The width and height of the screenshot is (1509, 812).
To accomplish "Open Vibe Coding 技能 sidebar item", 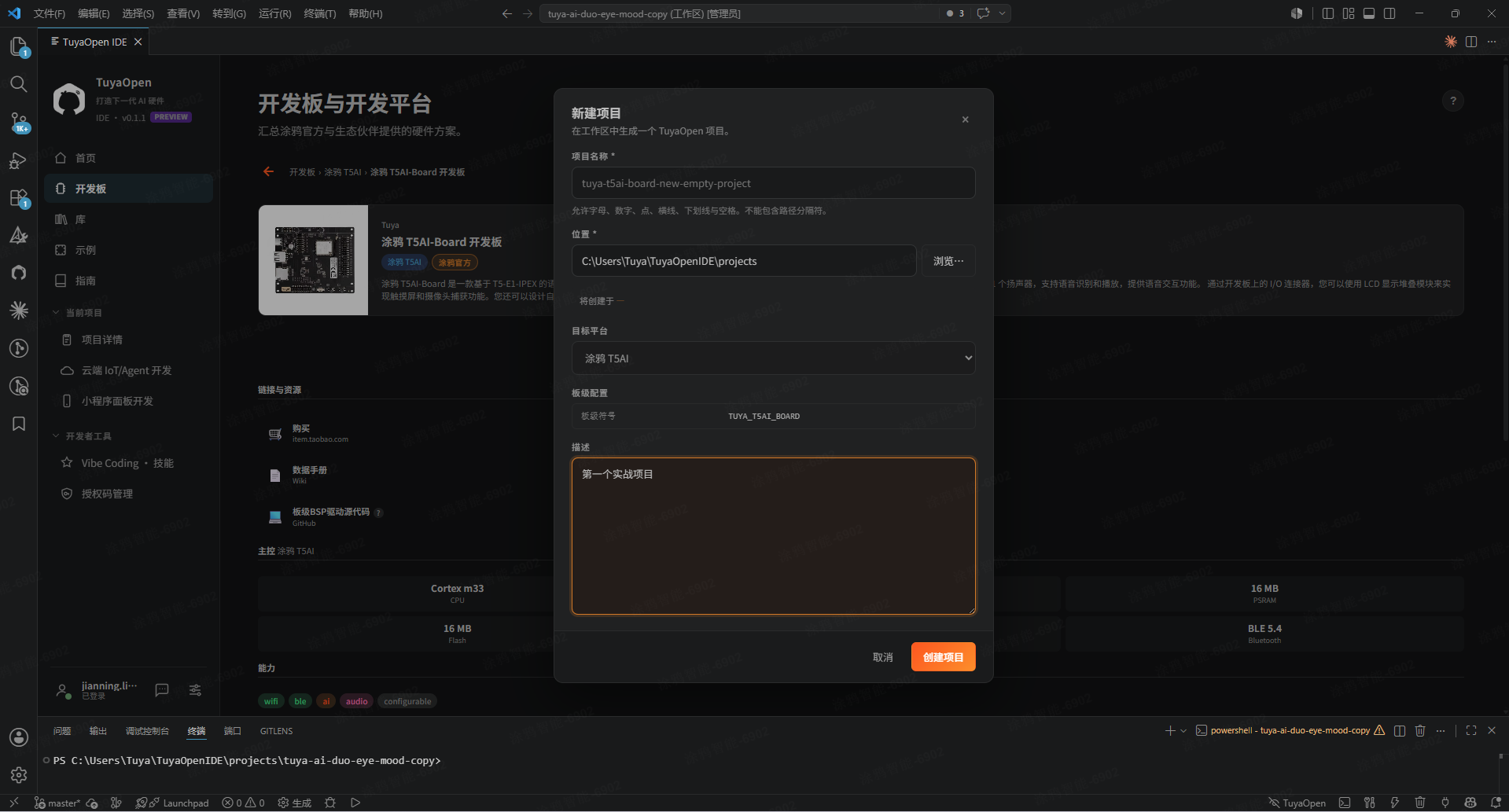I will tap(129, 463).
